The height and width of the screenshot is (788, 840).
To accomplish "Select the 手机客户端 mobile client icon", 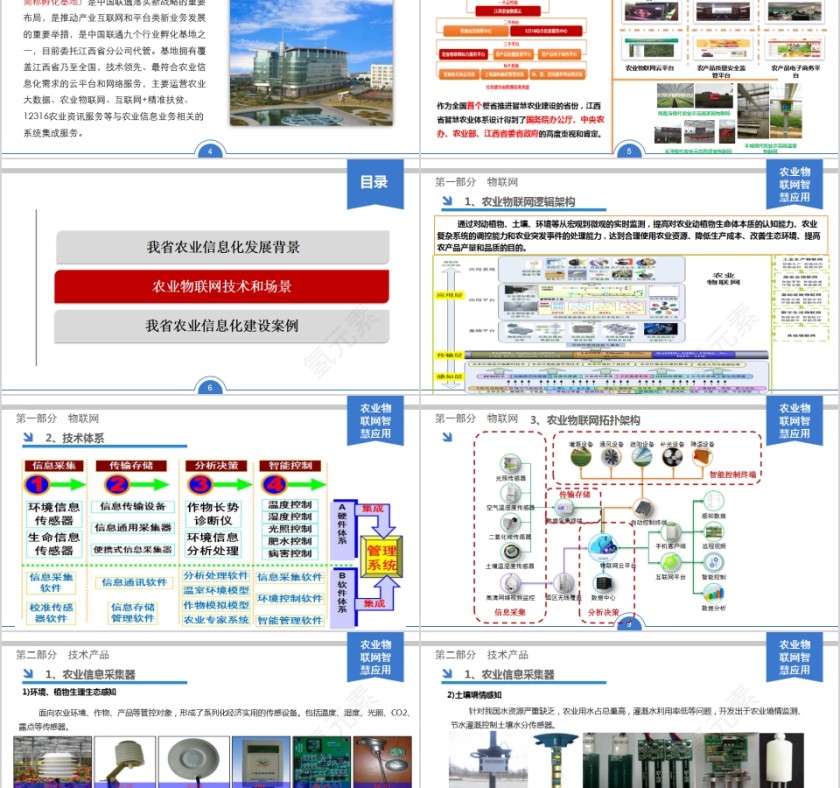I will tap(672, 532).
